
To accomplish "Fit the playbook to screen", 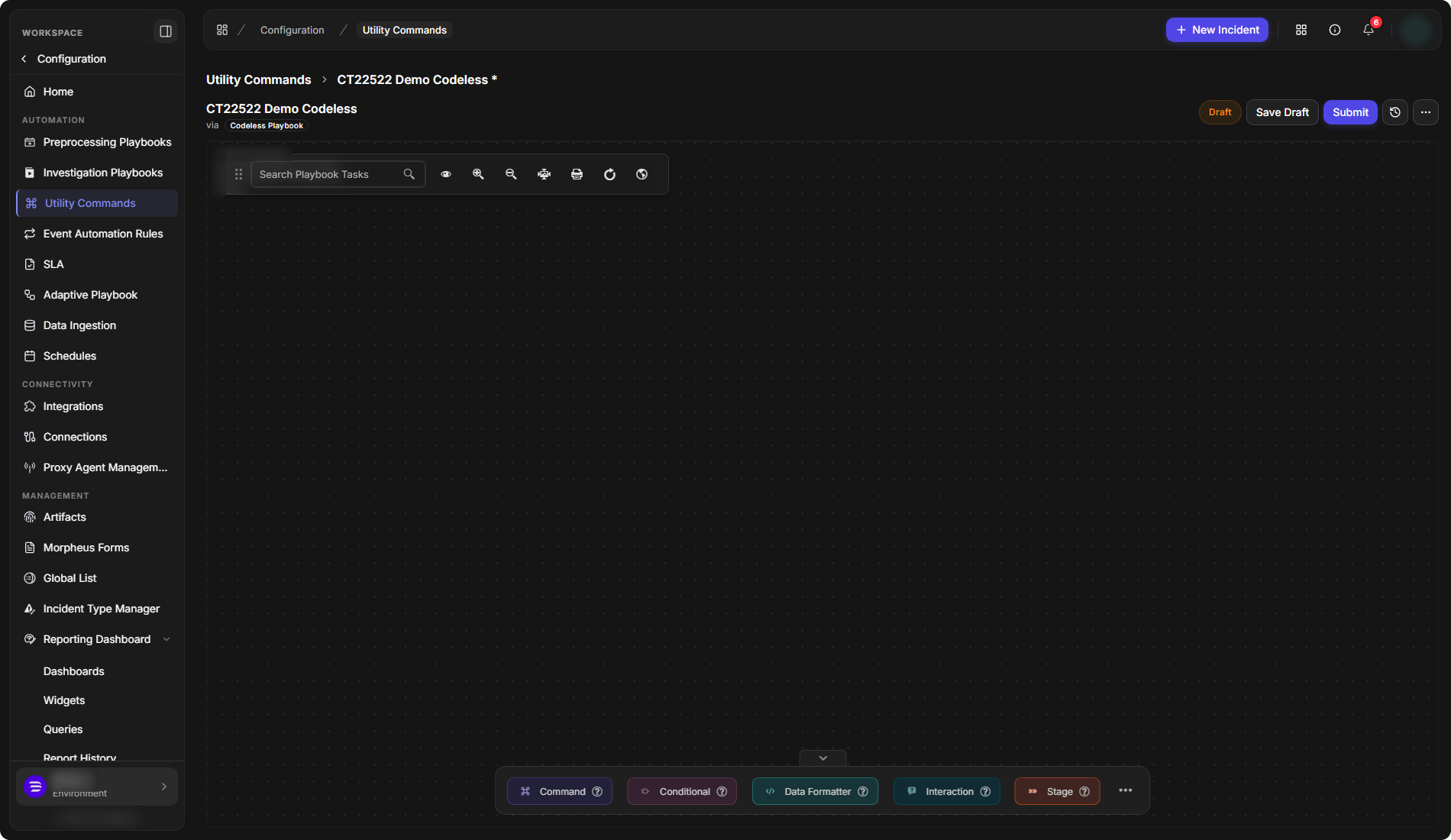I will point(544,174).
